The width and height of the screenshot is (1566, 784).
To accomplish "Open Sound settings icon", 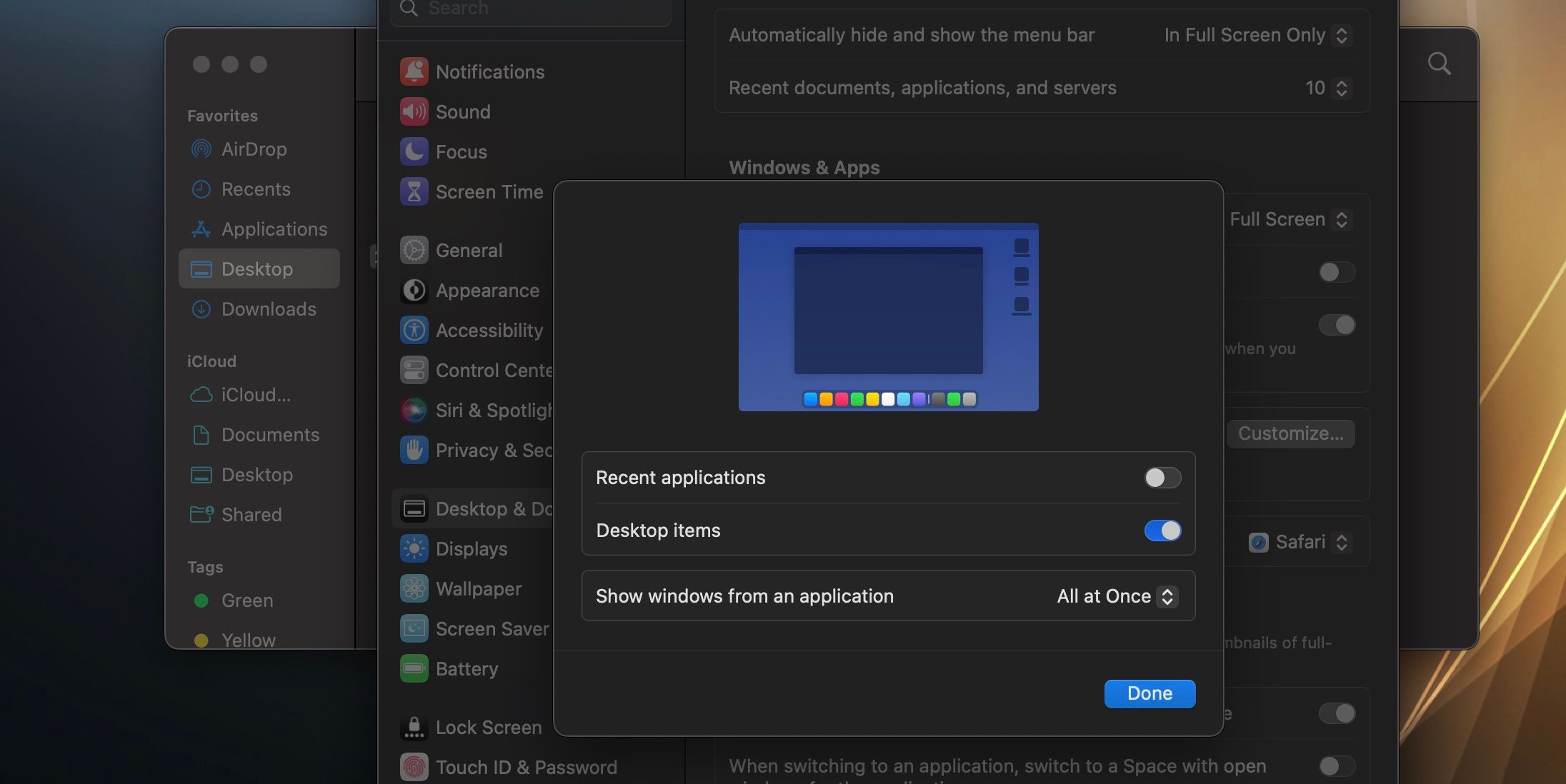I will click(x=414, y=111).
